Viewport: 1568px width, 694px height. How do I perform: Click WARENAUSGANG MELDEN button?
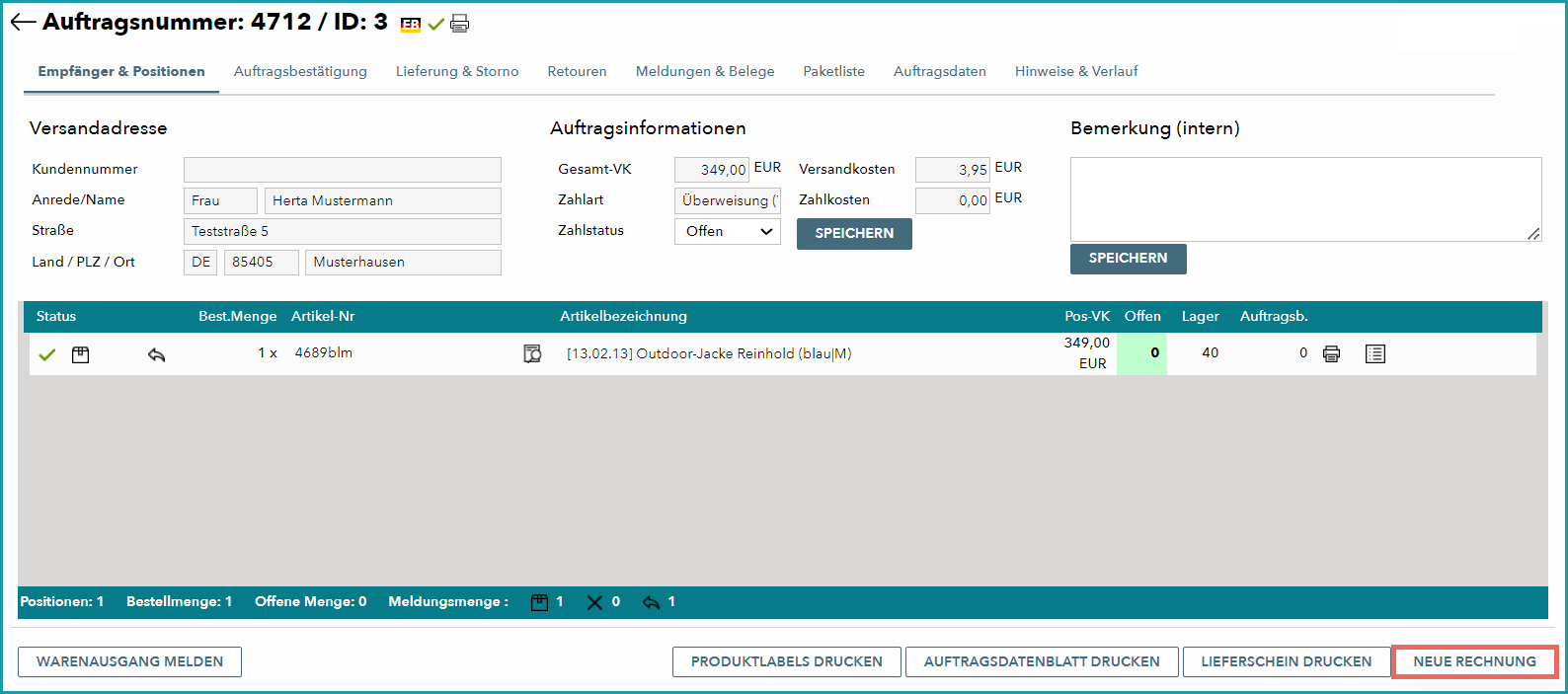[129, 661]
